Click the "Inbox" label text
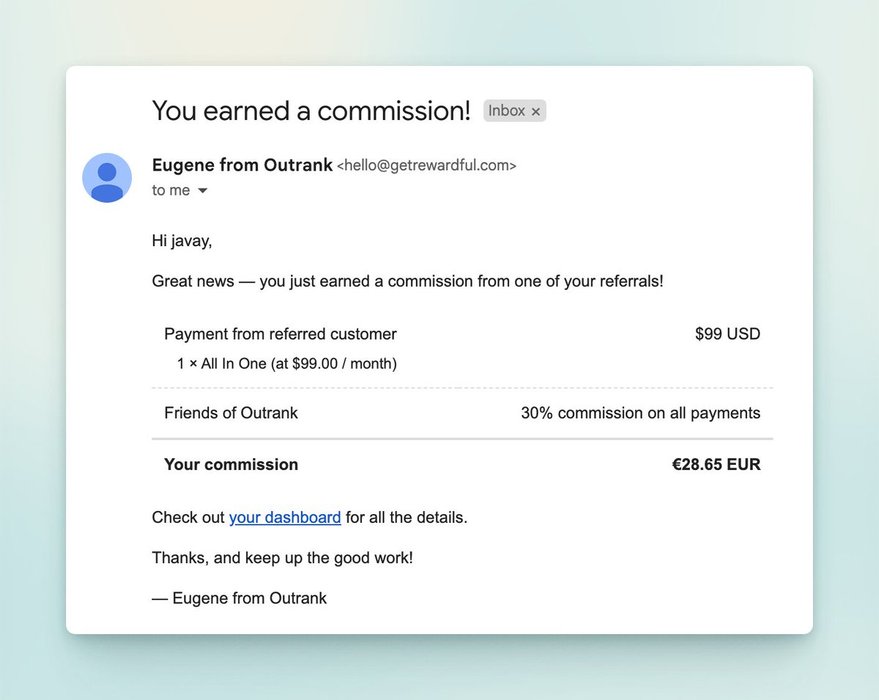This screenshot has height=700, width=879. [x=506, y=111]
